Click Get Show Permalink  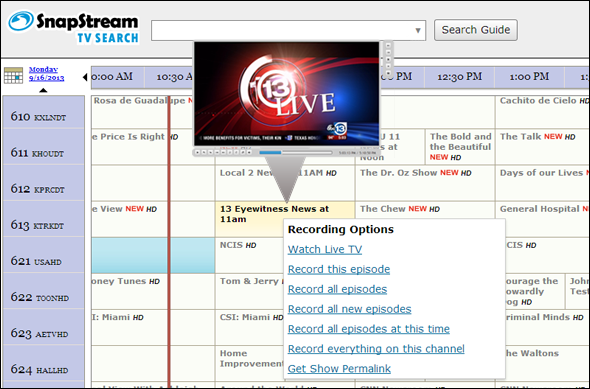click(x=339, y=369)
